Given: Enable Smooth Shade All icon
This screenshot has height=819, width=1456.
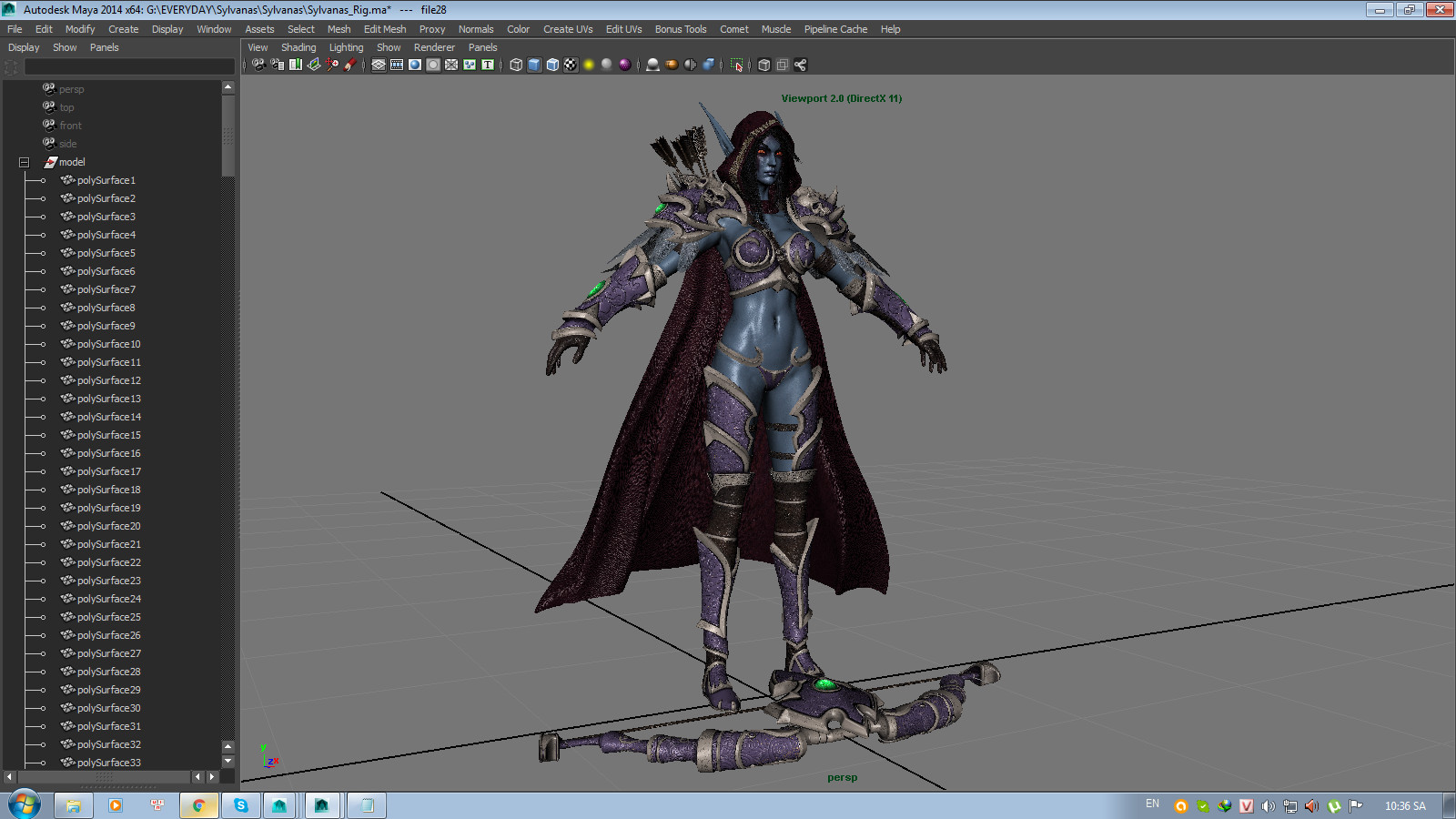Looking at the screenshot, I should [534, 65].
